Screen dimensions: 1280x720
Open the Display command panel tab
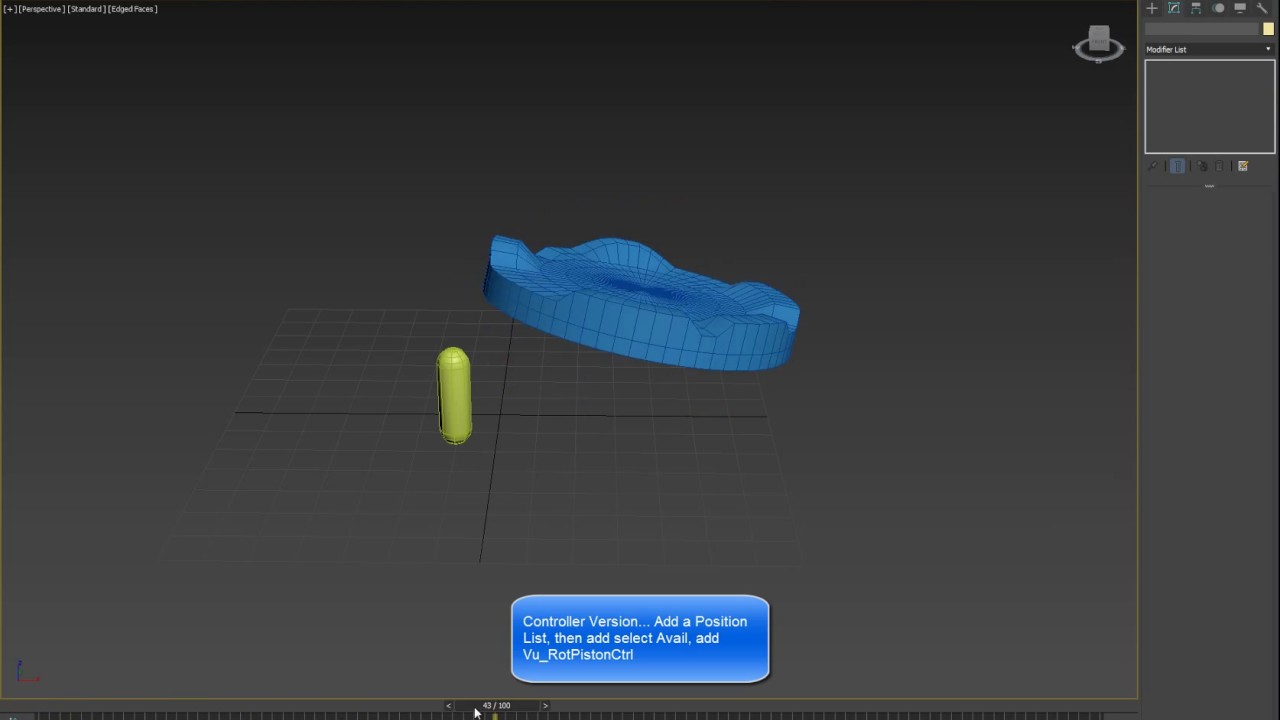click(1240, 8)
